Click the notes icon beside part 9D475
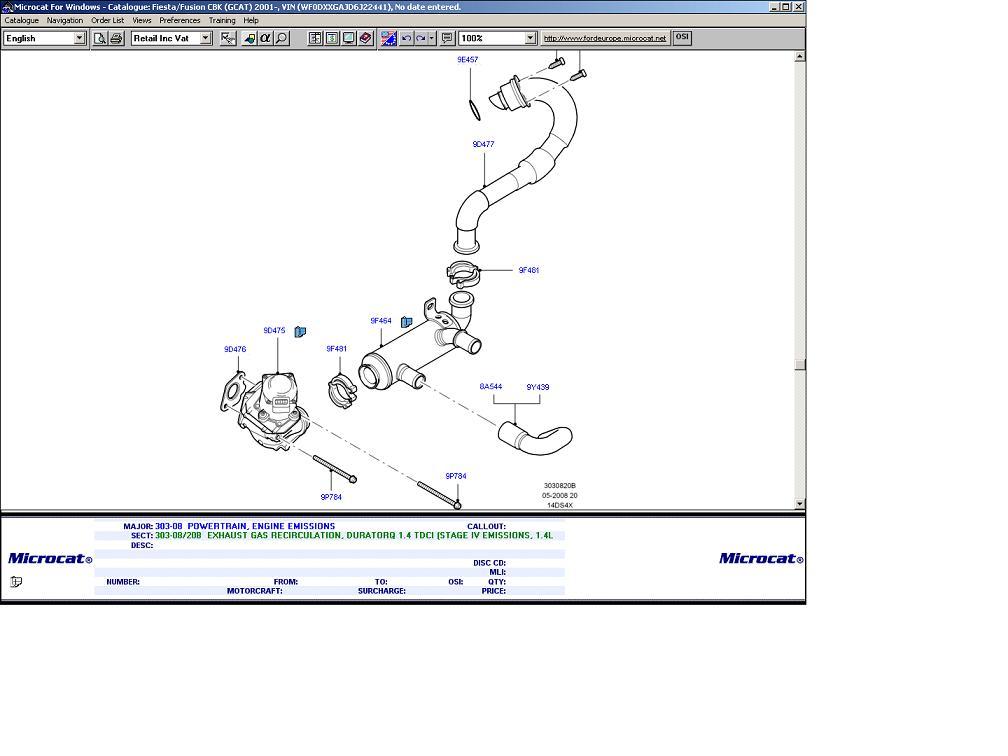 point(300,331)
